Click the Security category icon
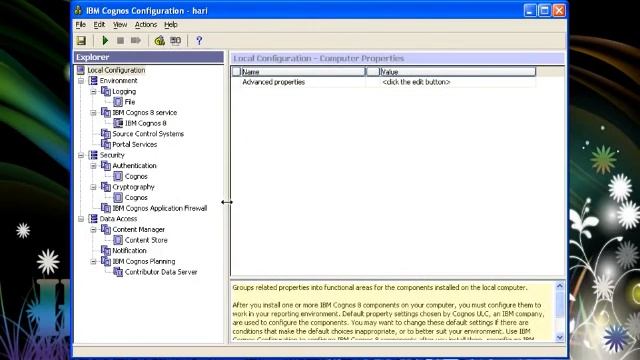640x360 pixels. point(93,155)
